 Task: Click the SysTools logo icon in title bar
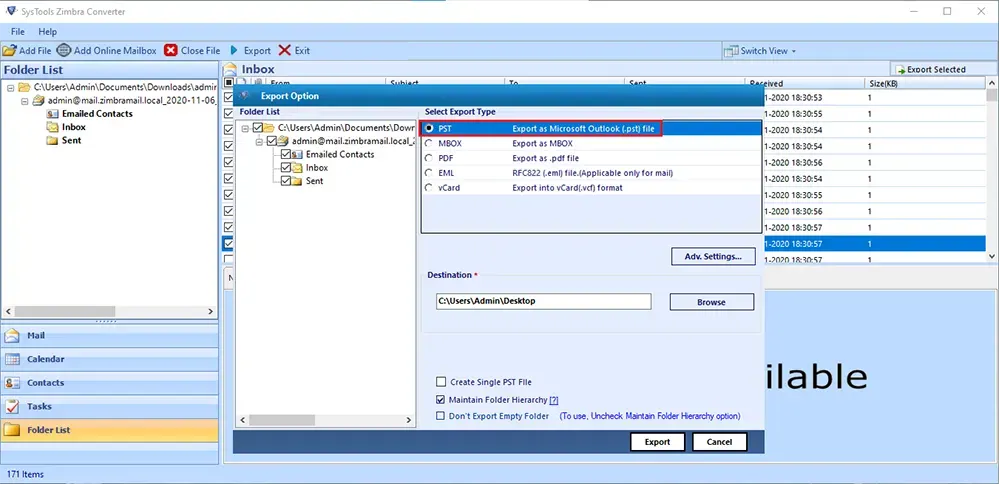[10, 11]
